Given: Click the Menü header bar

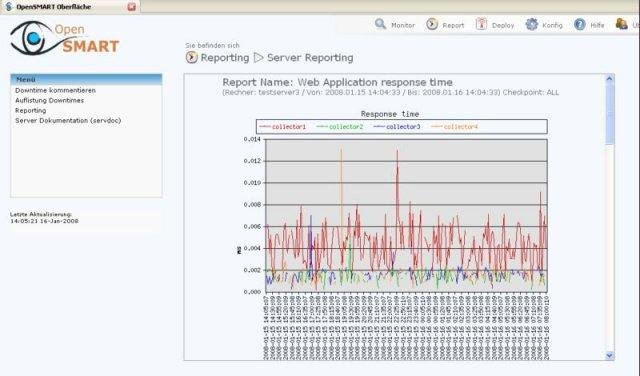Looking at the screenshot, I should click(86, 80).
